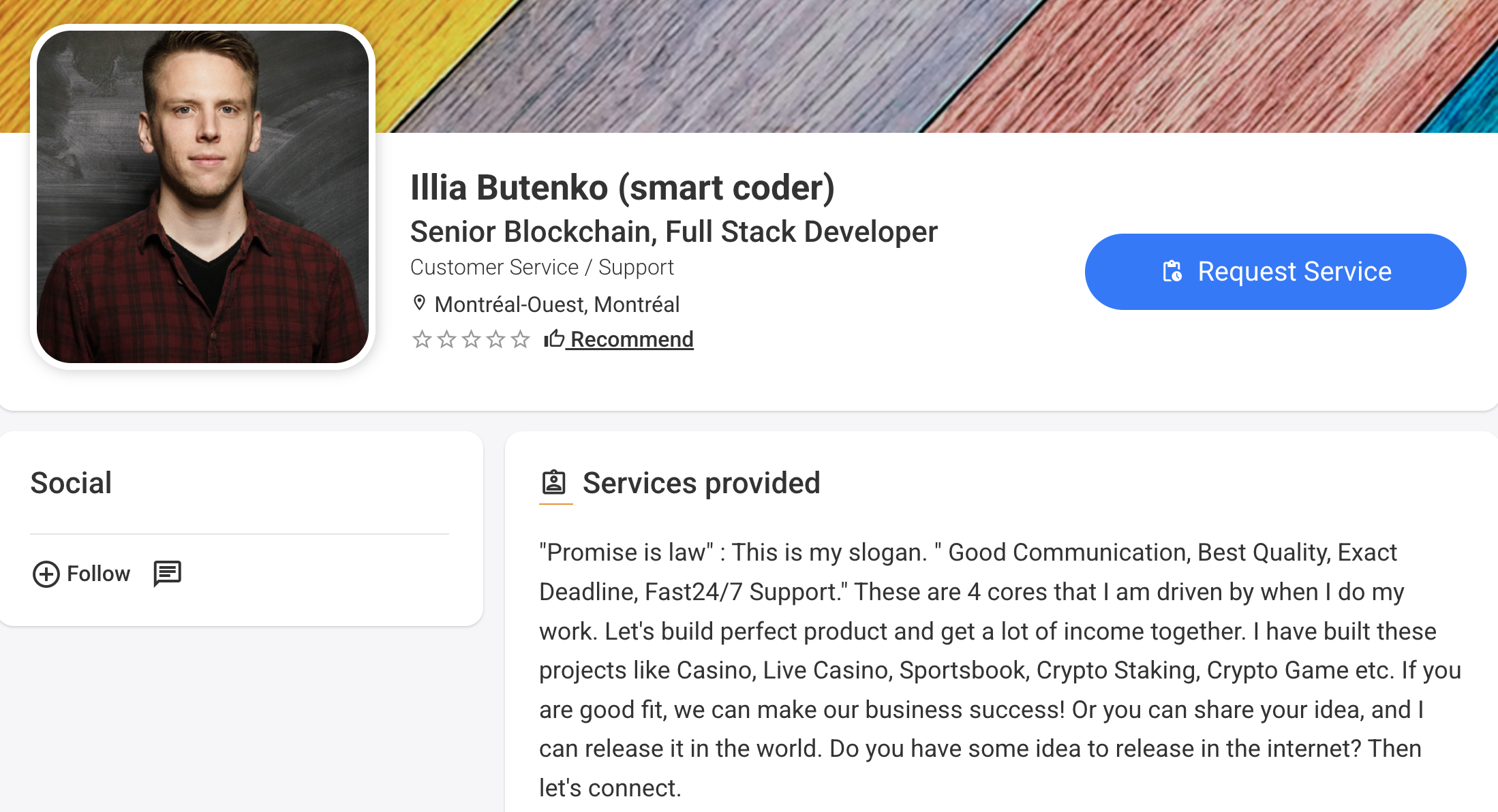
Task: Click the first rating star
Action: (422, 339)
